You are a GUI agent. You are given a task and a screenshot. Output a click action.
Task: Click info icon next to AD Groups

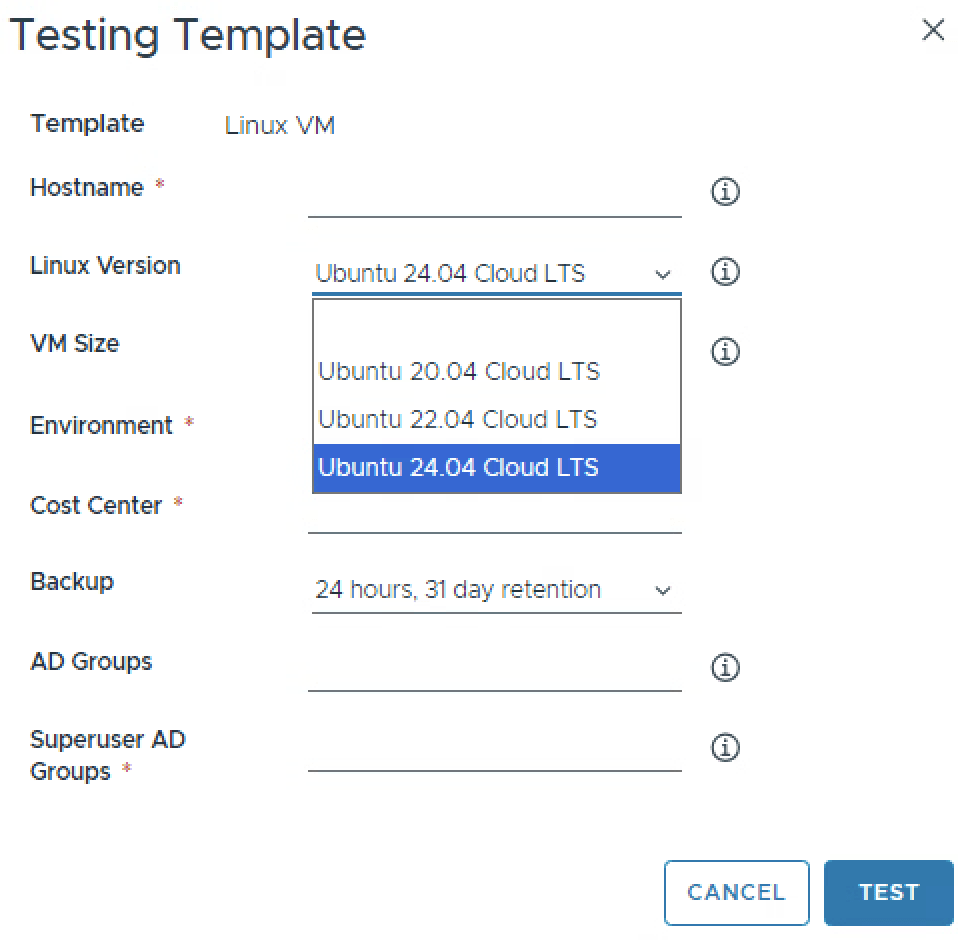(x=725, y=667)
